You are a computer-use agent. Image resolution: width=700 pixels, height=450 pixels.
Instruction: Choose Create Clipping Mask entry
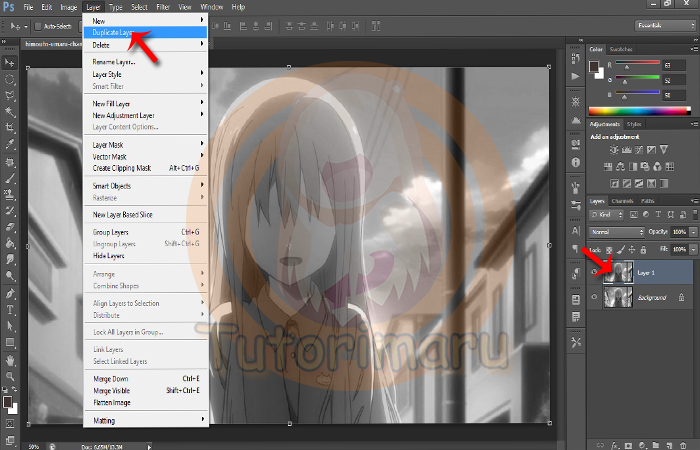[146, 168]
